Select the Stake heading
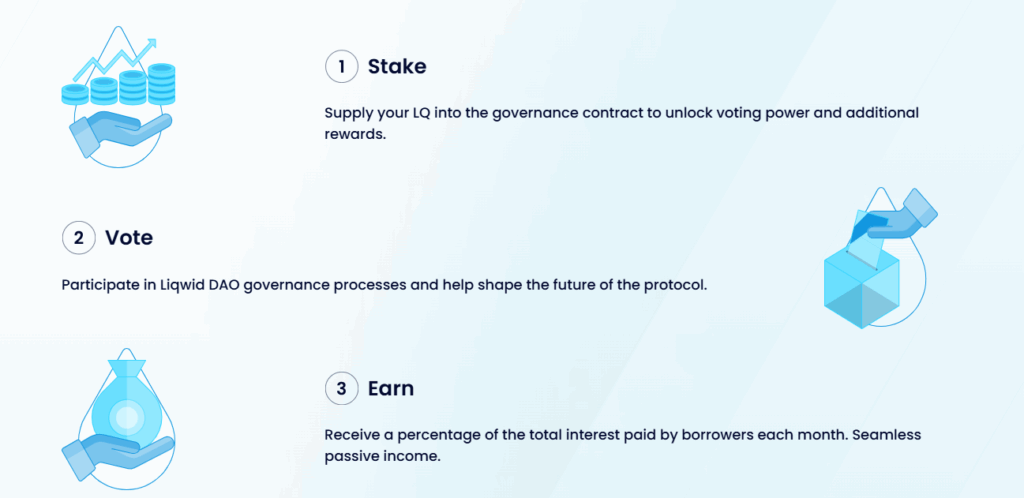The width and height of the screenshot is (1024, 498). point(397,67)
